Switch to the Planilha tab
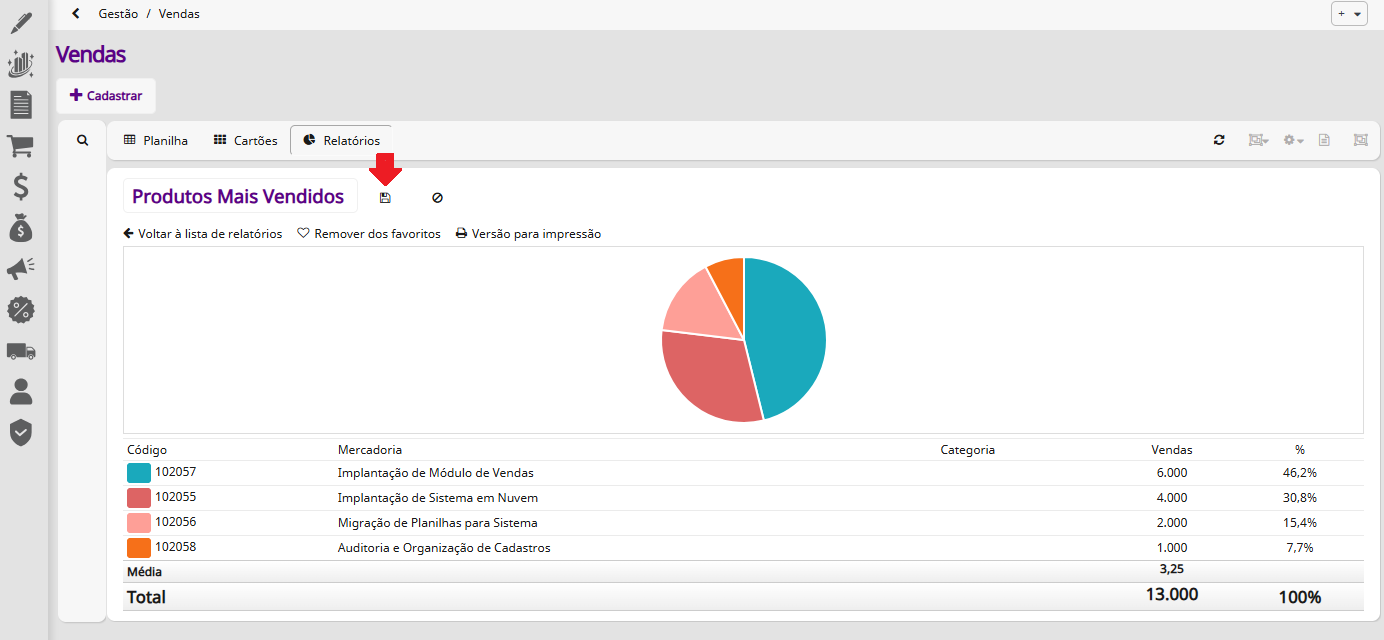Screen dimensions: 1384x640 pos(156,140)
